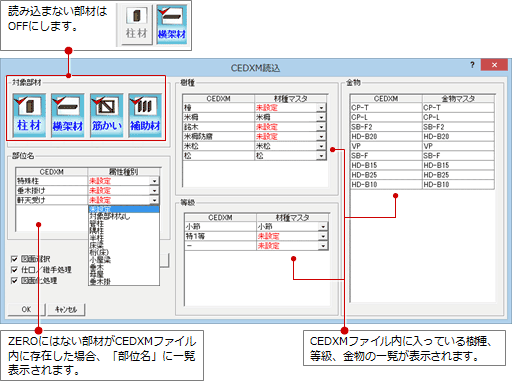
Task: Select 対象部材なし from the open list
Action: point(110,217)
